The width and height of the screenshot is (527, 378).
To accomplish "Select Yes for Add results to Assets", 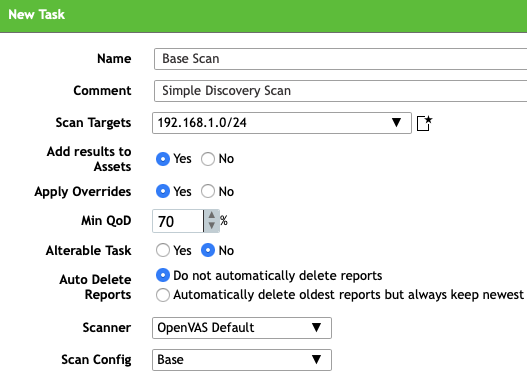I will 163,159.
